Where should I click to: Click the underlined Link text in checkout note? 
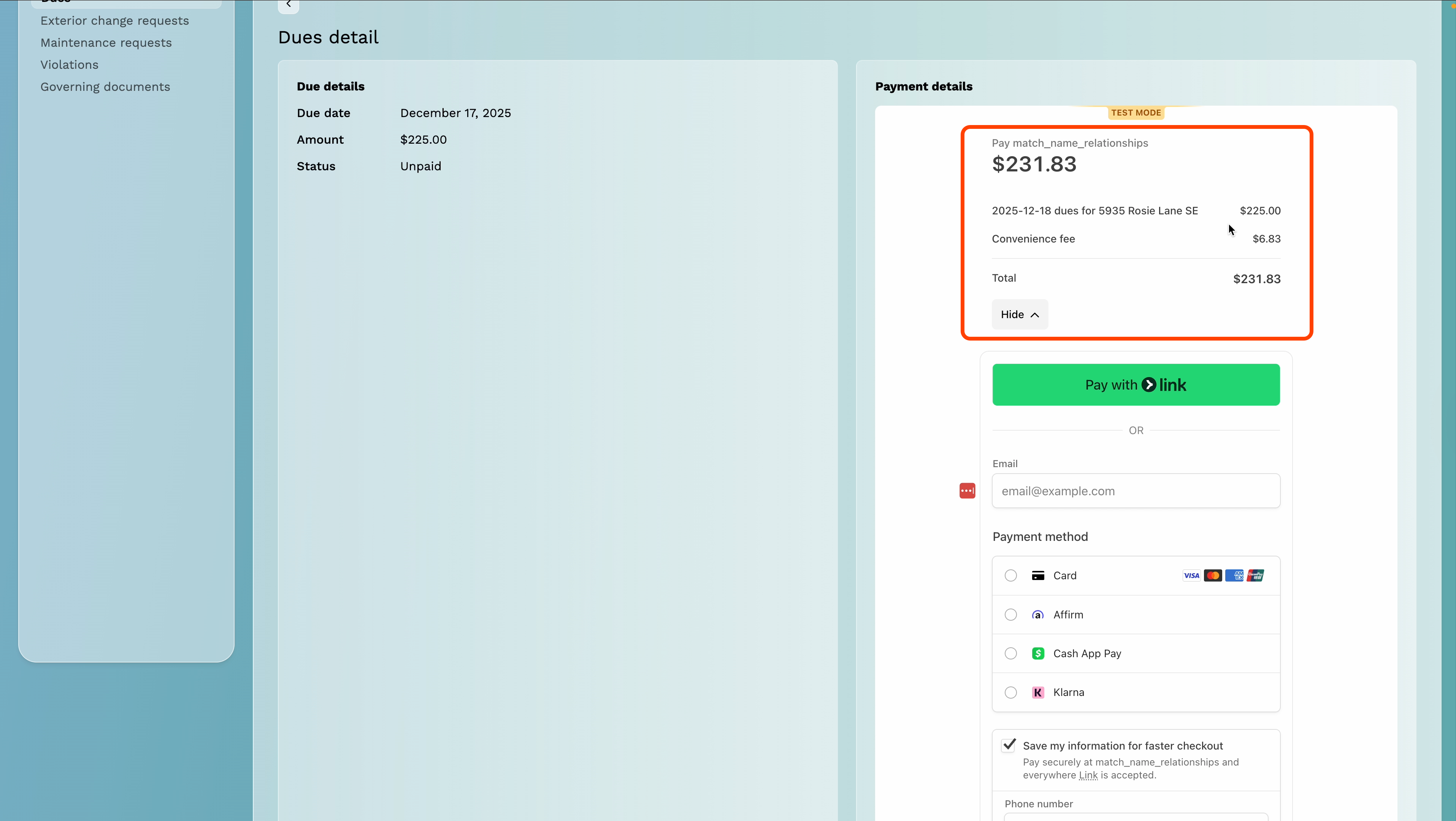[1088, 775]
